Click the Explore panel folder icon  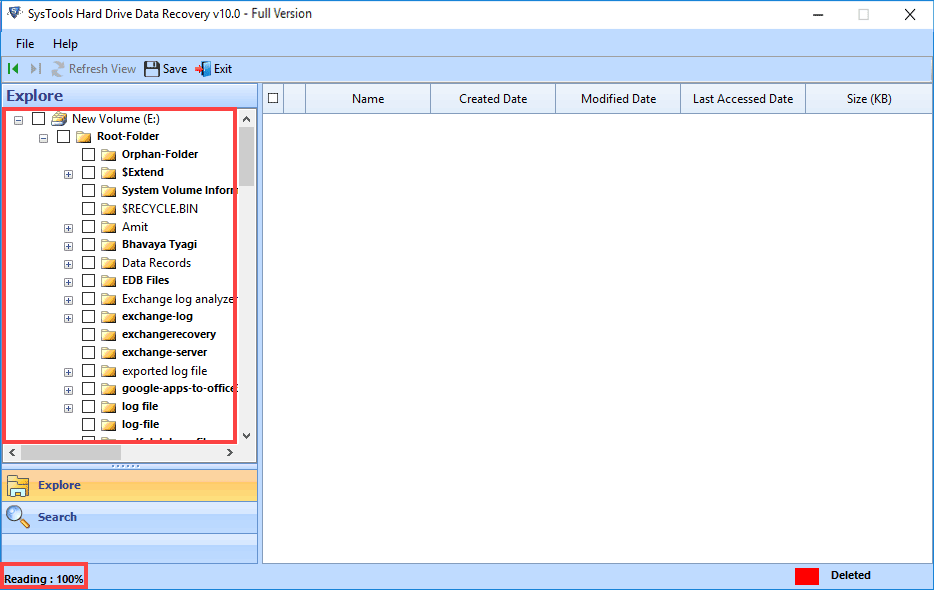point(18,485)
